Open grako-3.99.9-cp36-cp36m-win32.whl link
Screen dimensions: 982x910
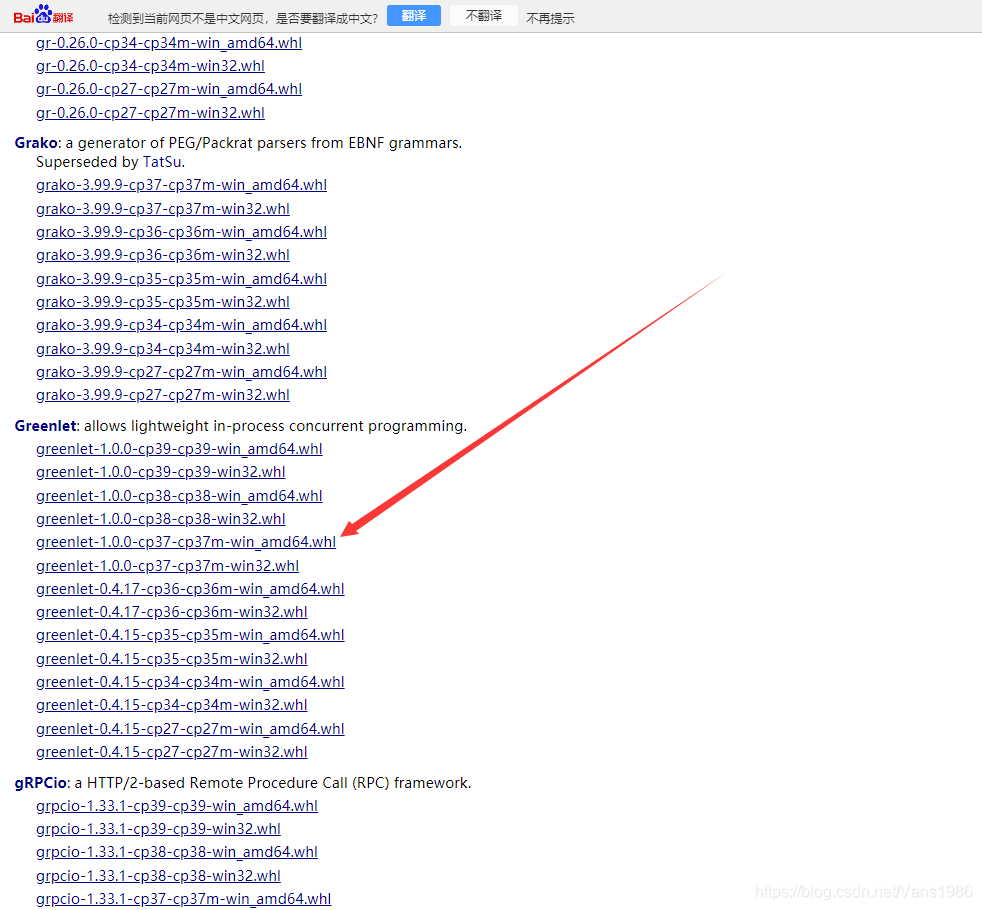coord(163,256)
